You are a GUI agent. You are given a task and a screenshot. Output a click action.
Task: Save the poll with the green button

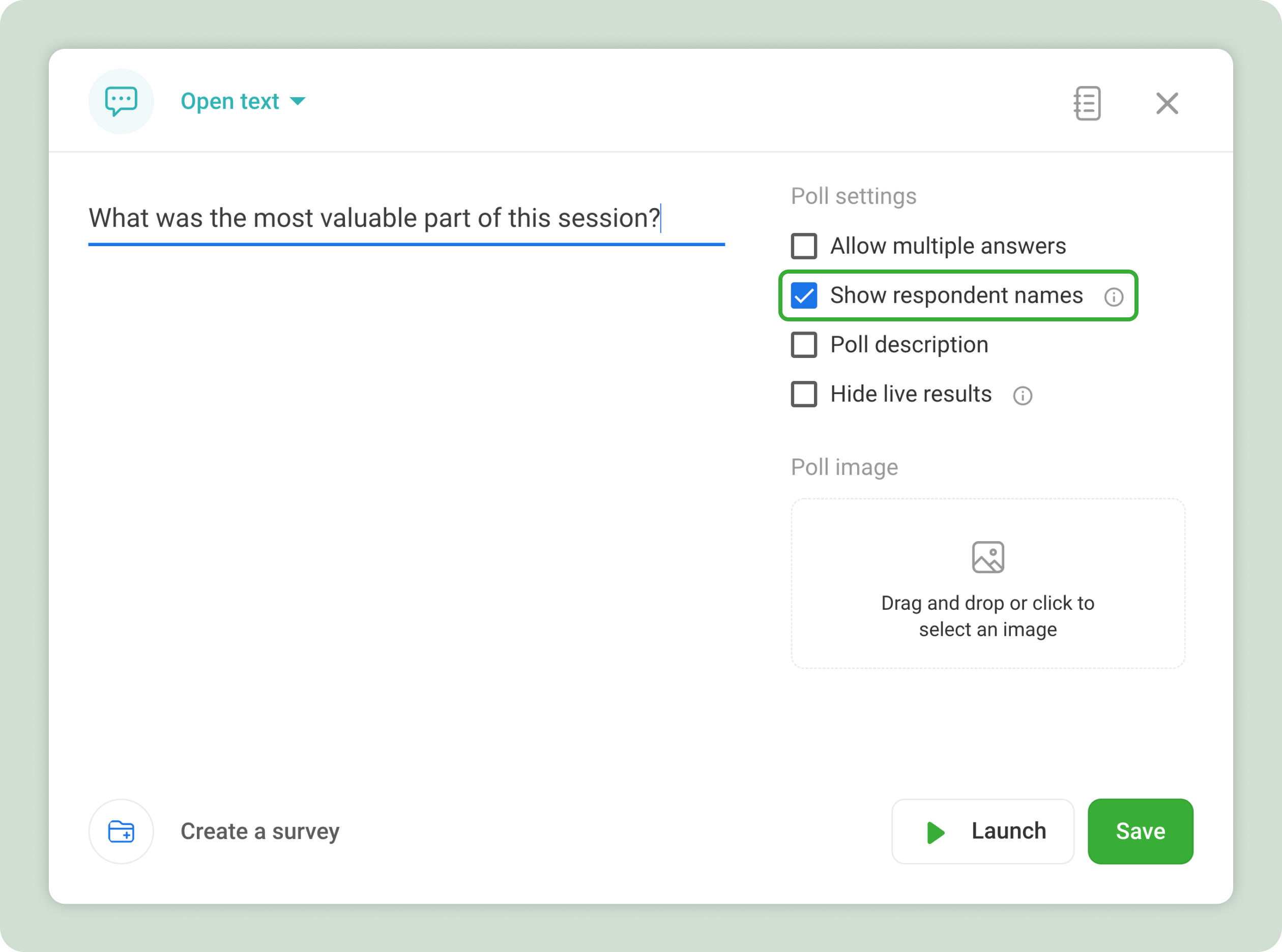click(1140, 831)
